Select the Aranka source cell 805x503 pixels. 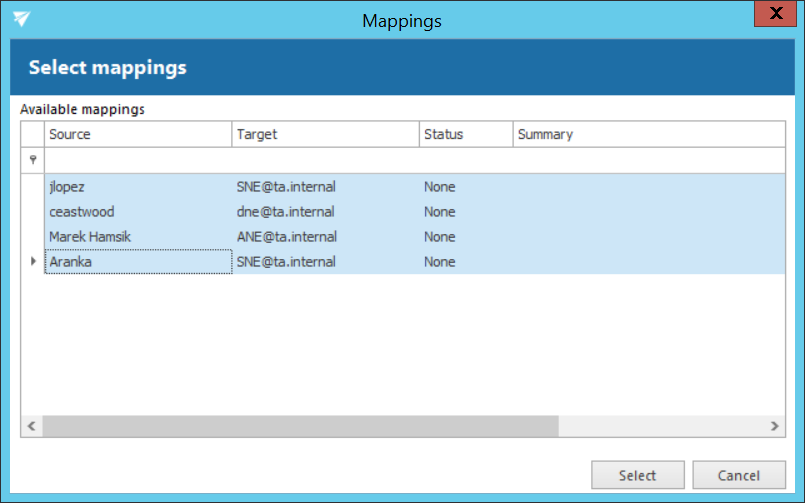point(138,262)
